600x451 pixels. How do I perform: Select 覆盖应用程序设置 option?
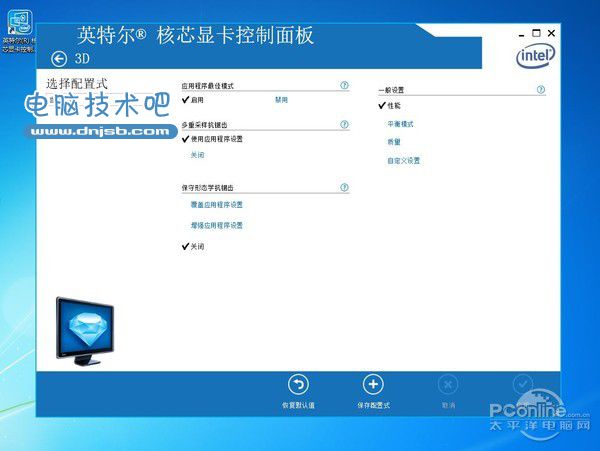click(217, 205)
